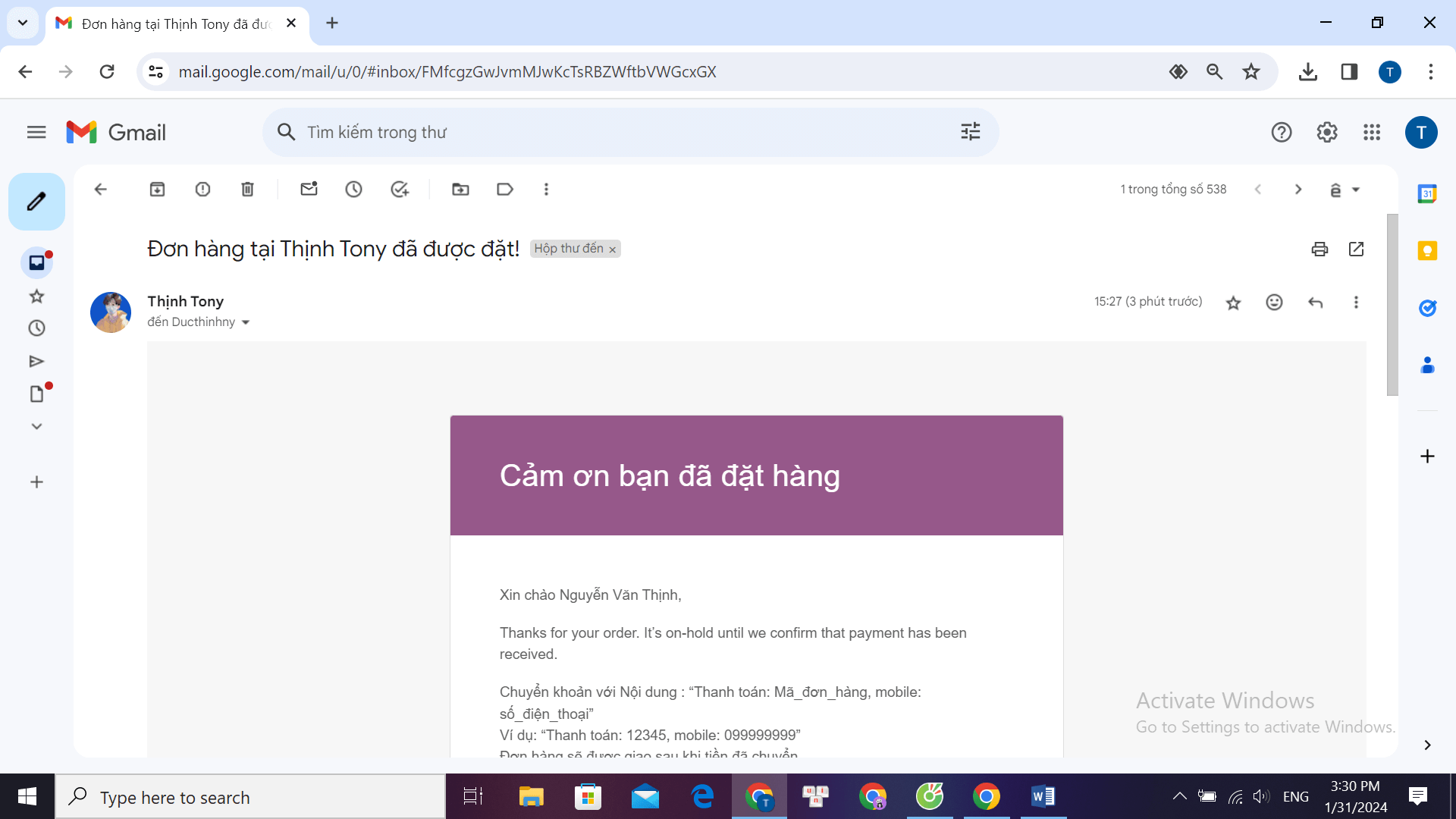Archive the open email
This screenshot has height=819, width=1456.
click(157, 189)
